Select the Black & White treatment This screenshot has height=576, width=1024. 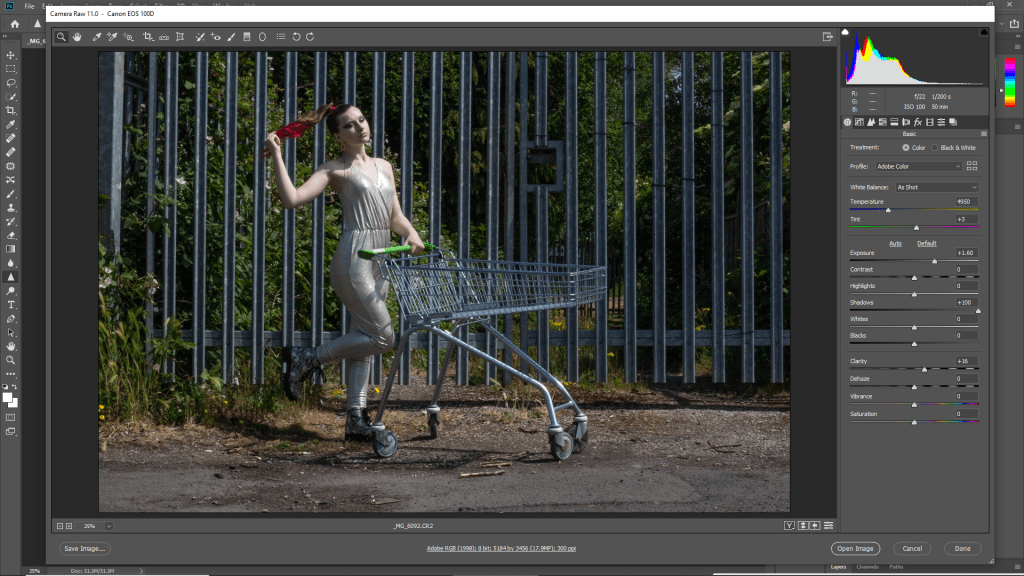pos(936,147)
